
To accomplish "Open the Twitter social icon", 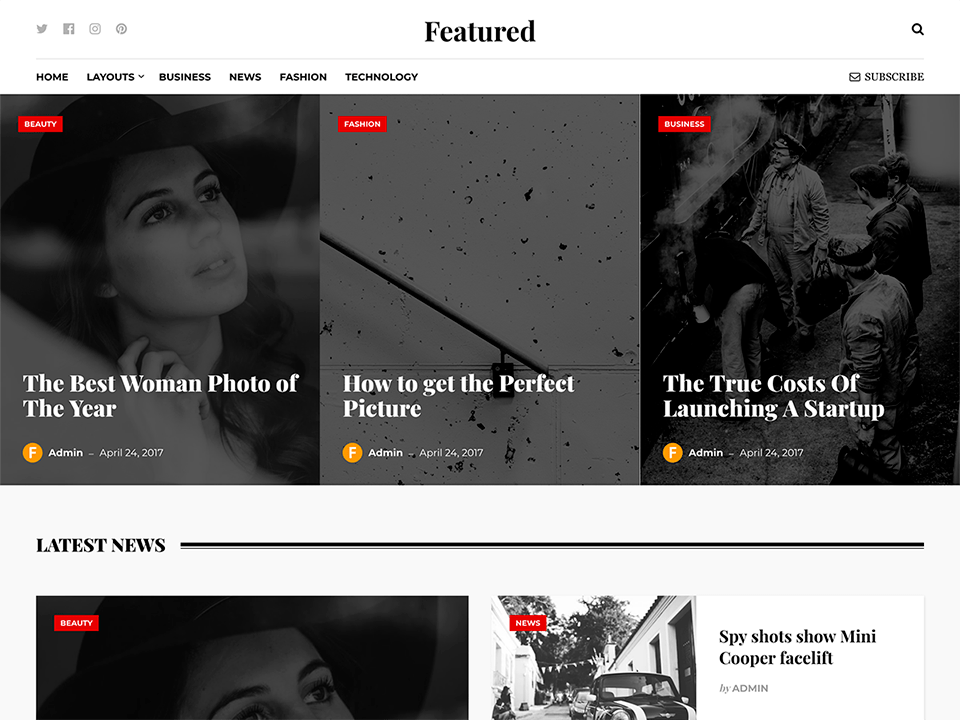I will click(42, 29).
